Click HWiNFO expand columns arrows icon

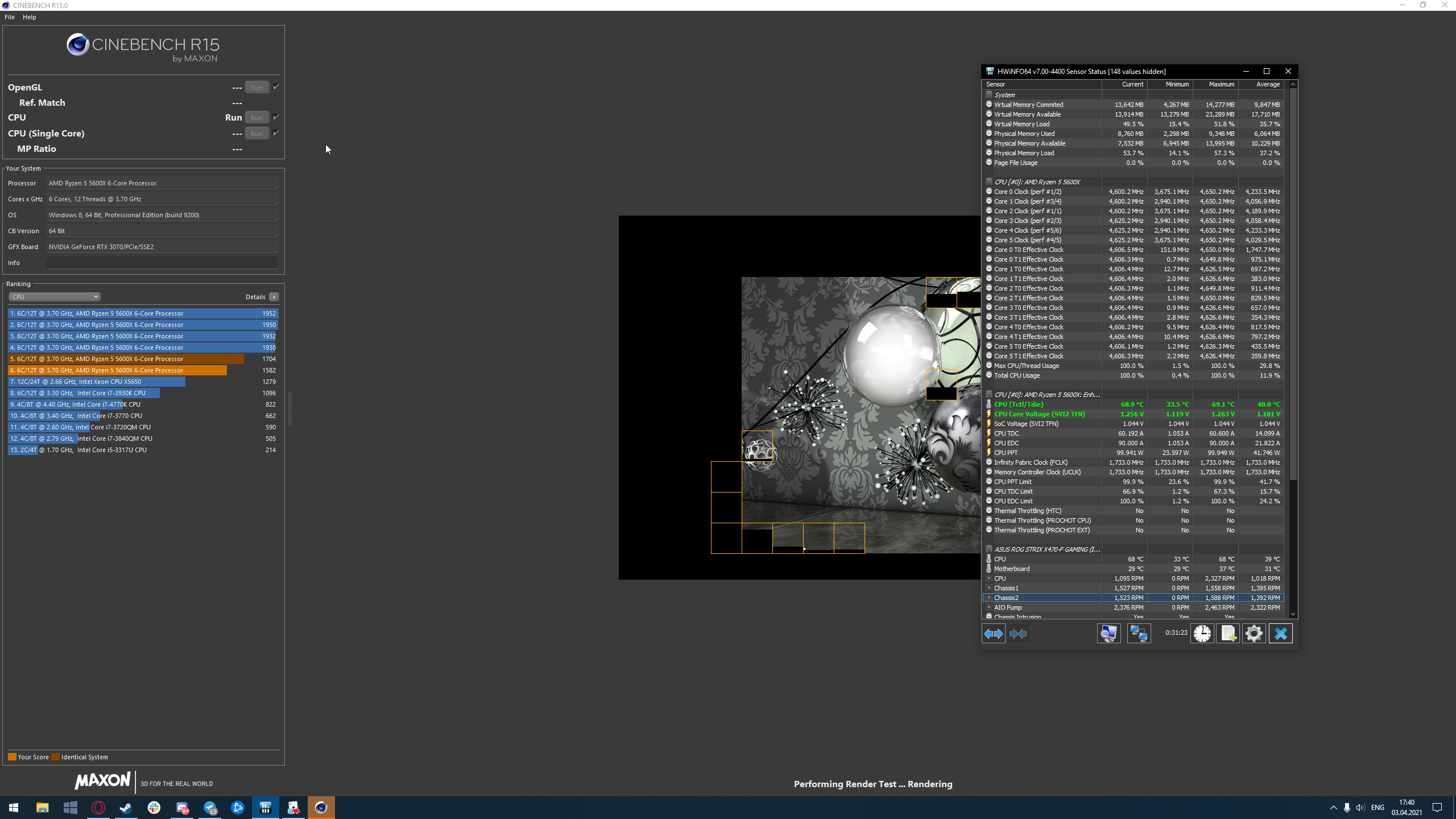[994, 634]
